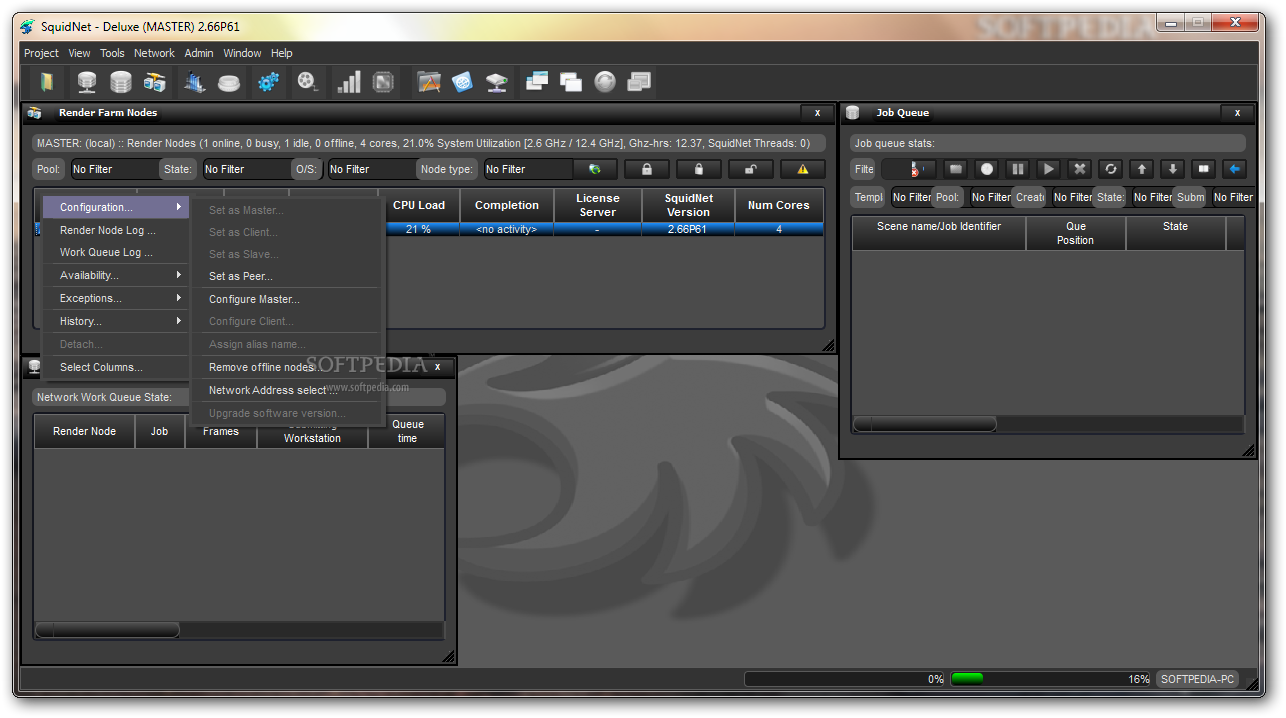1286x718 pixels.
Task: Click the 16% green progress bar
Action: click(1050, 679)
